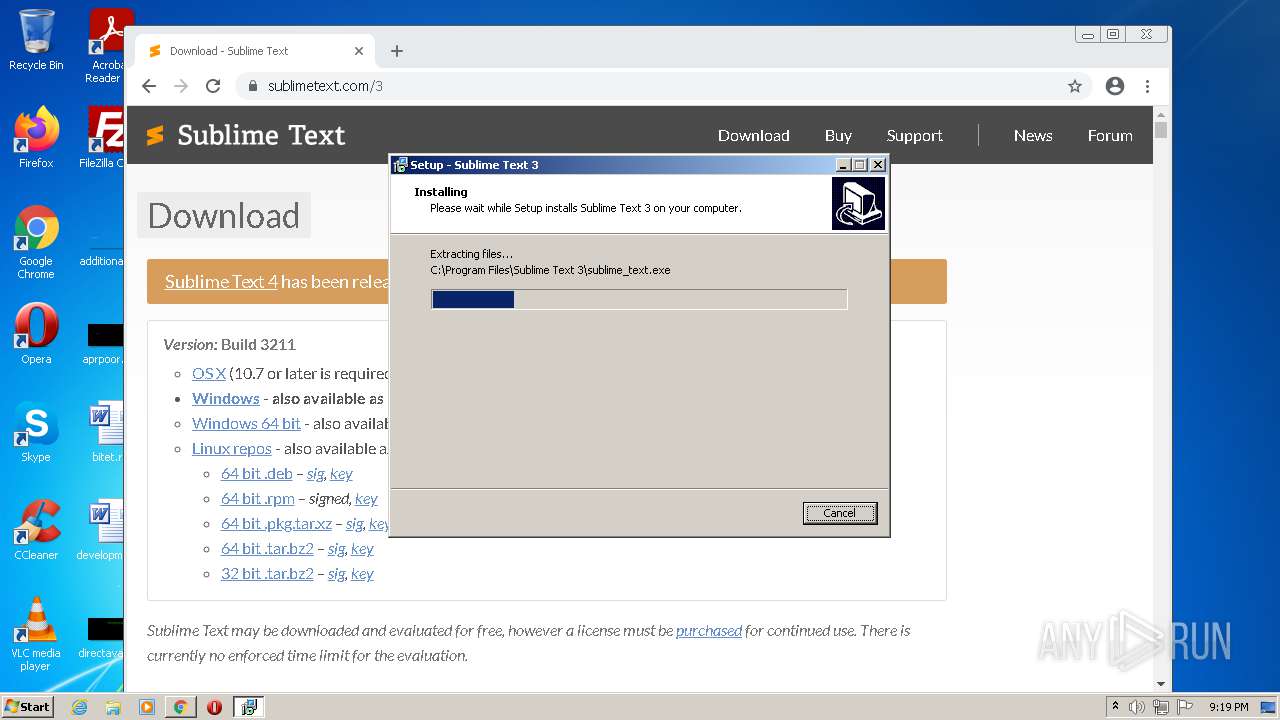Launch the Opera desktop shortcut

point(36,334)
